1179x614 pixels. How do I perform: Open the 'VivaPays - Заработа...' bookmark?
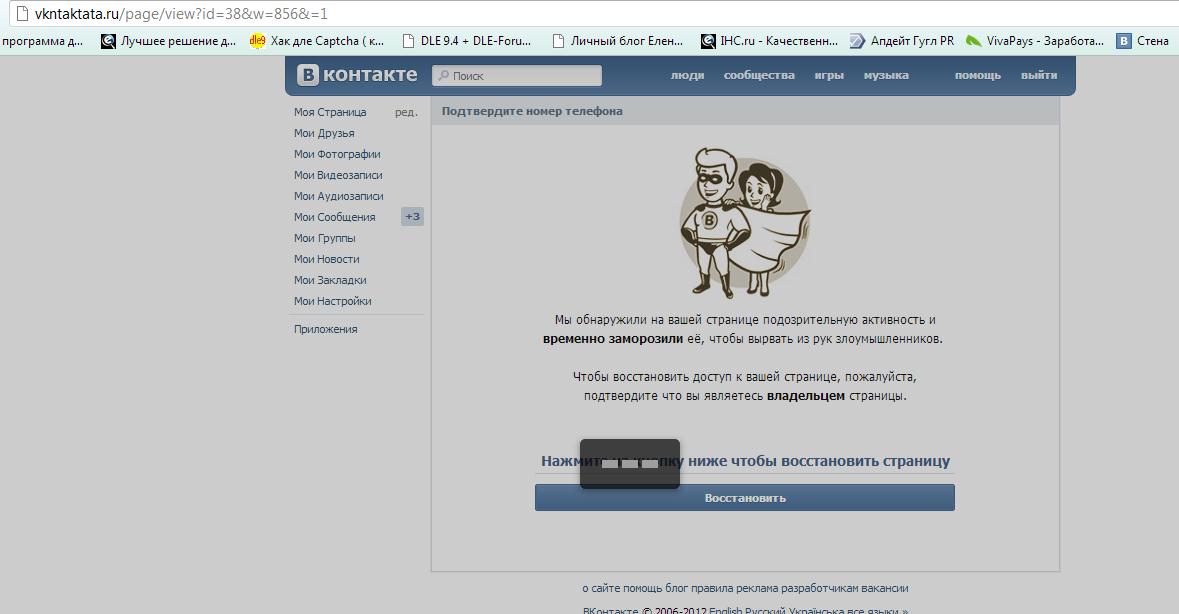(1035, 41)
